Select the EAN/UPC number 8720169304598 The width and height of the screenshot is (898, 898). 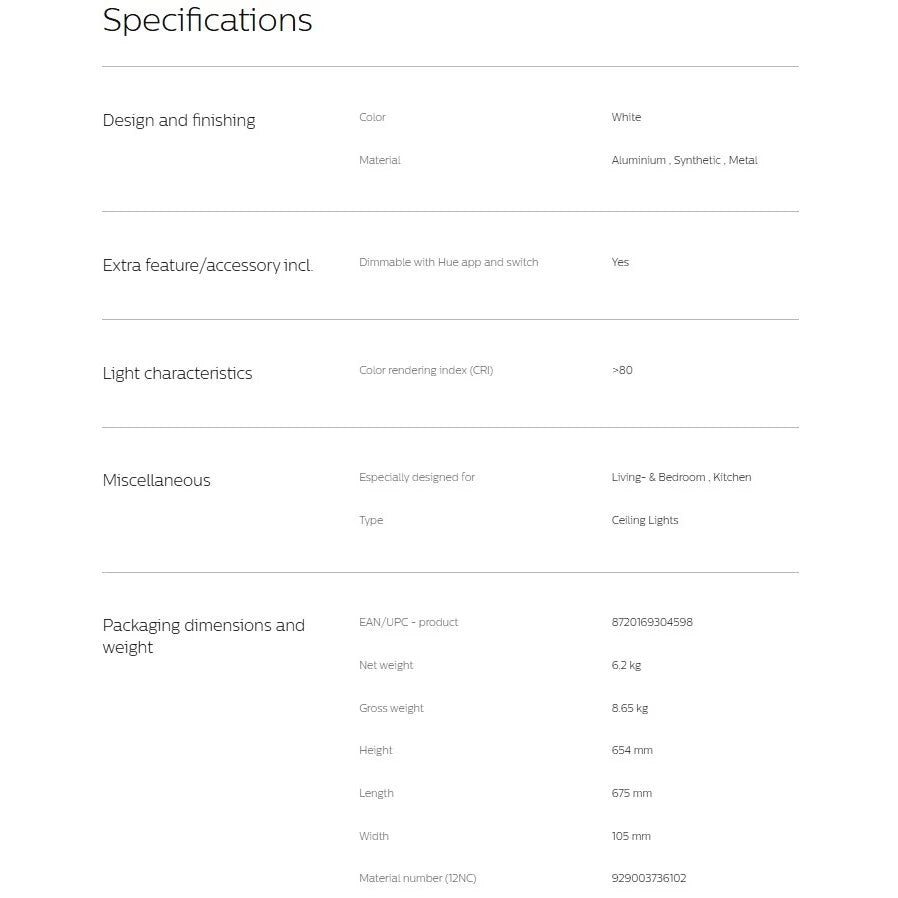pyautogui.click(x=651, y=622)
